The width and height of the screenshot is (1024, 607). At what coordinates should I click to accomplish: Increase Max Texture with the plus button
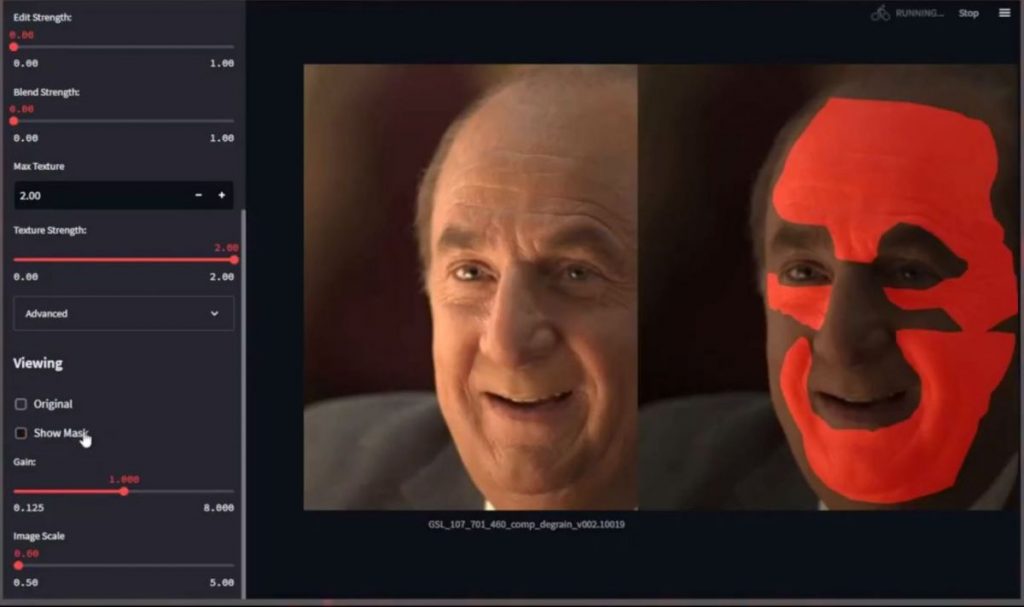222,195
